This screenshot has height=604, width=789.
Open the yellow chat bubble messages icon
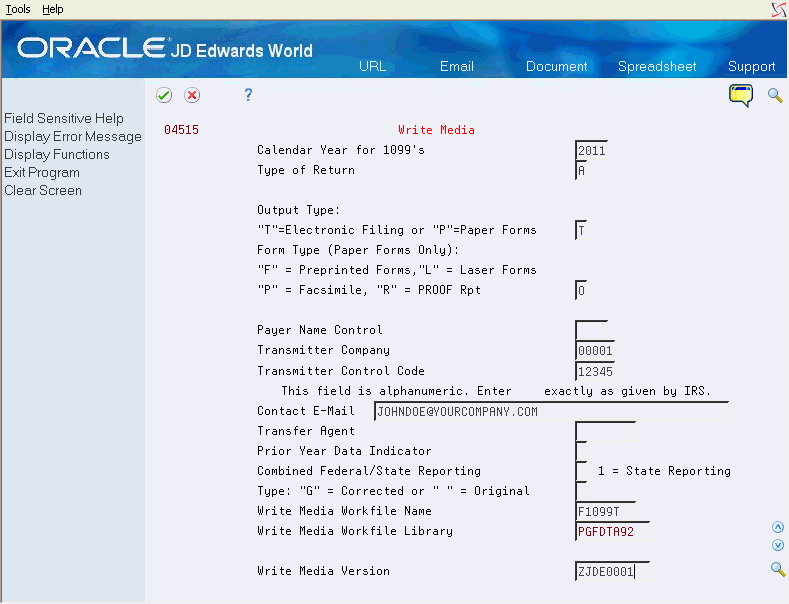tap(741, 95)
